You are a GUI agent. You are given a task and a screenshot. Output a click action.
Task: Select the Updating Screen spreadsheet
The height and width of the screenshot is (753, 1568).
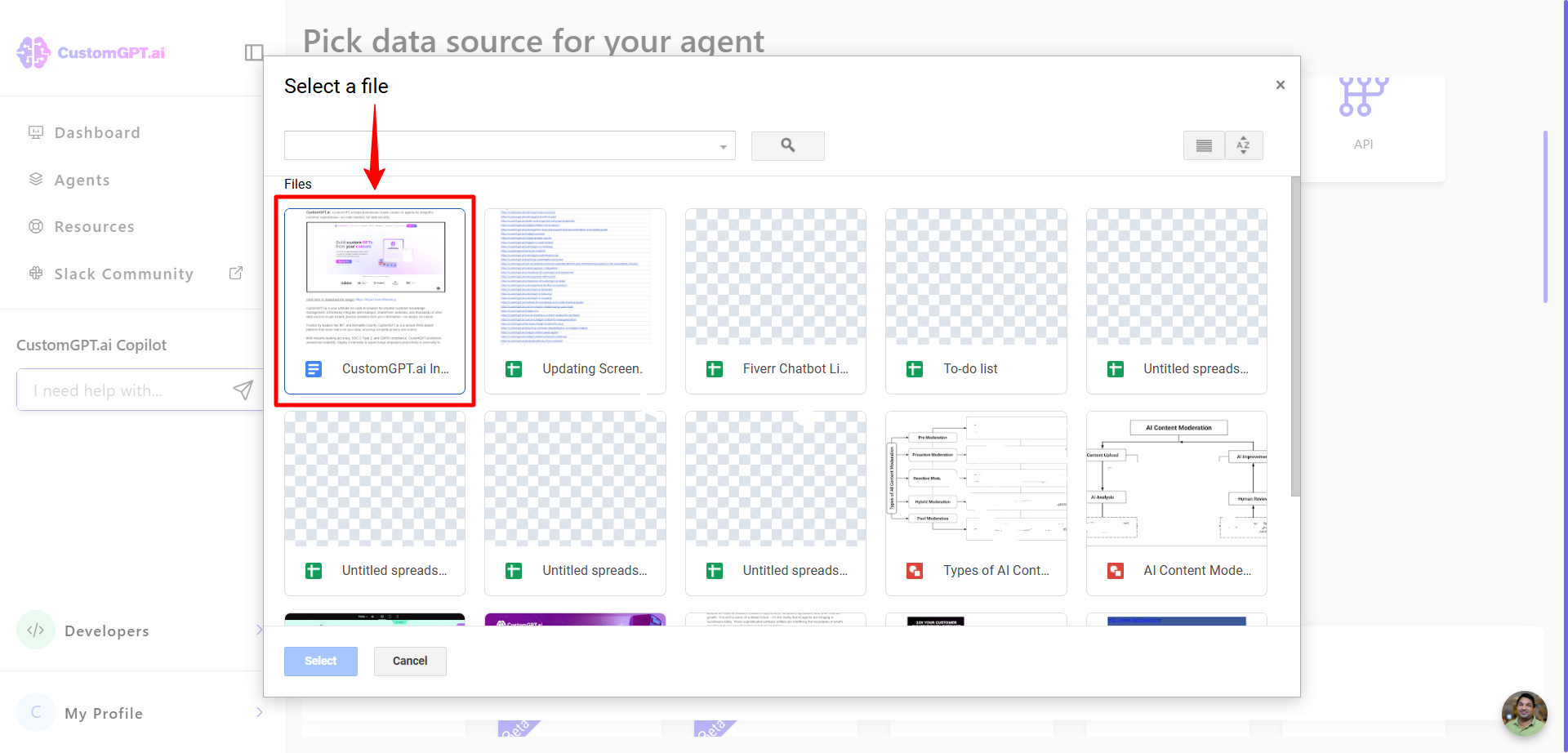[575, 301]
